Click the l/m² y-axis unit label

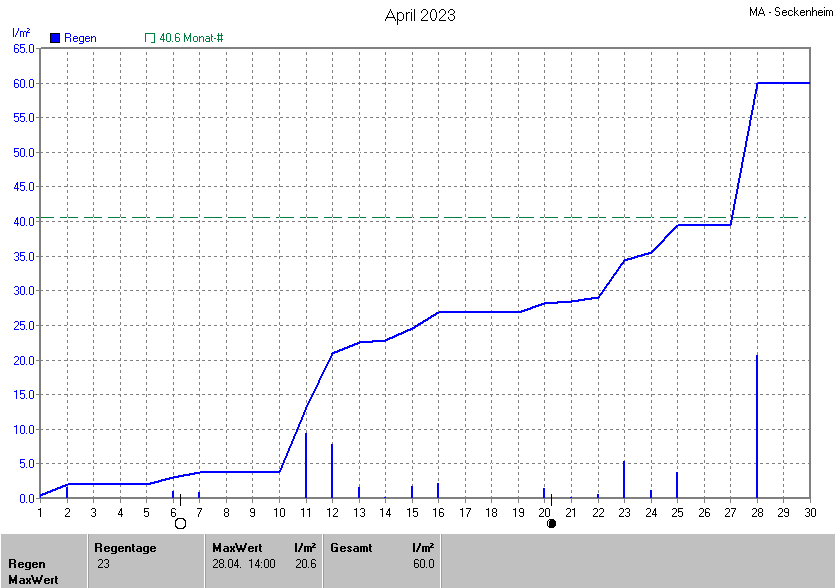20,33
